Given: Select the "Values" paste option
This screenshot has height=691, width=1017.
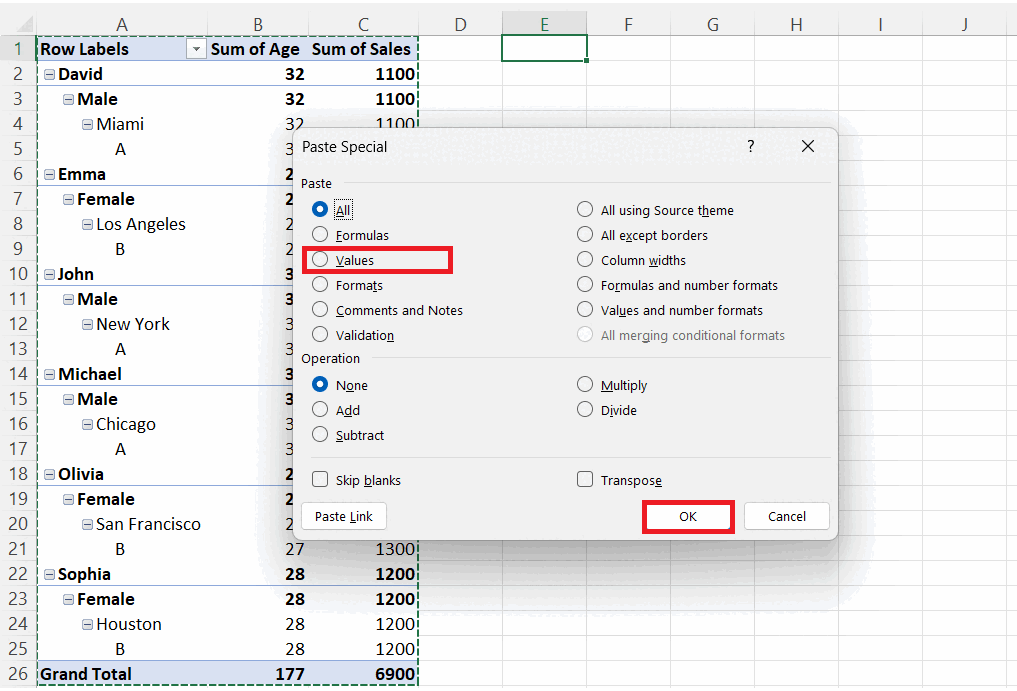Looking at the screenshot, I should pos(321,260).
